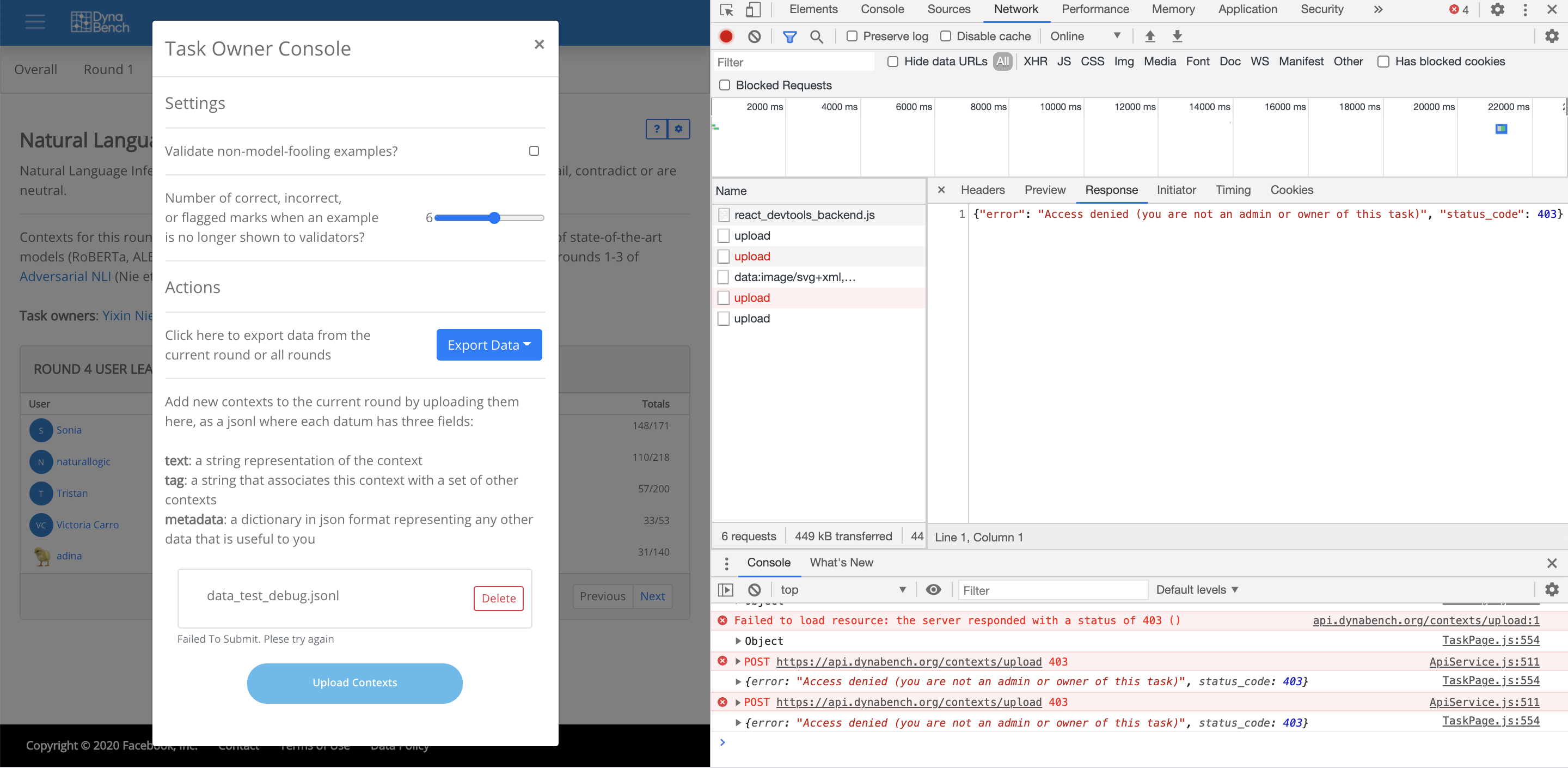Toggle the device toolbar icon
Viewport: 1568px width, 768px height.
pos(754,10)
